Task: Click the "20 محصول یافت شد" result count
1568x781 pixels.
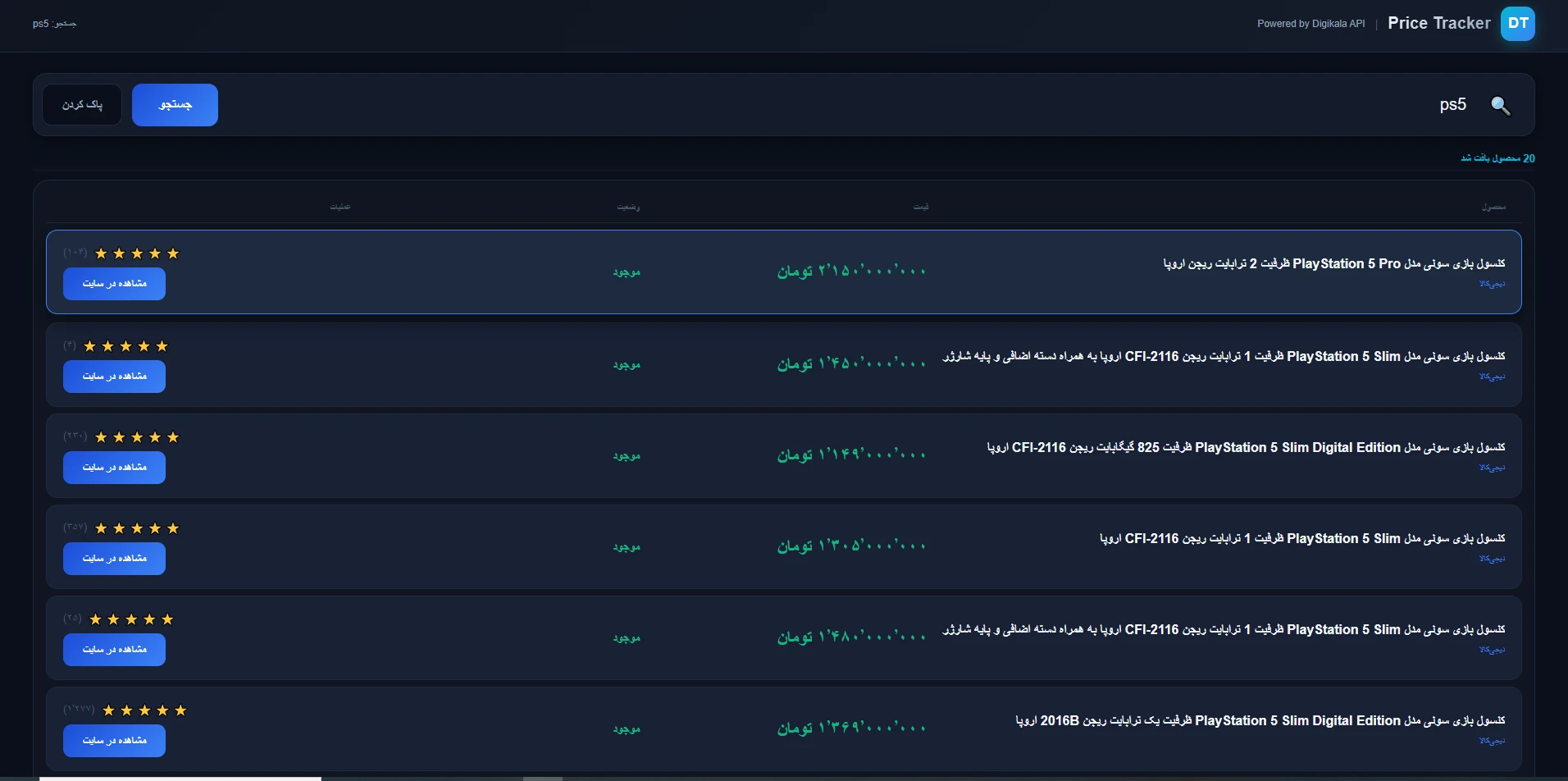Action: click(1497, 158)
